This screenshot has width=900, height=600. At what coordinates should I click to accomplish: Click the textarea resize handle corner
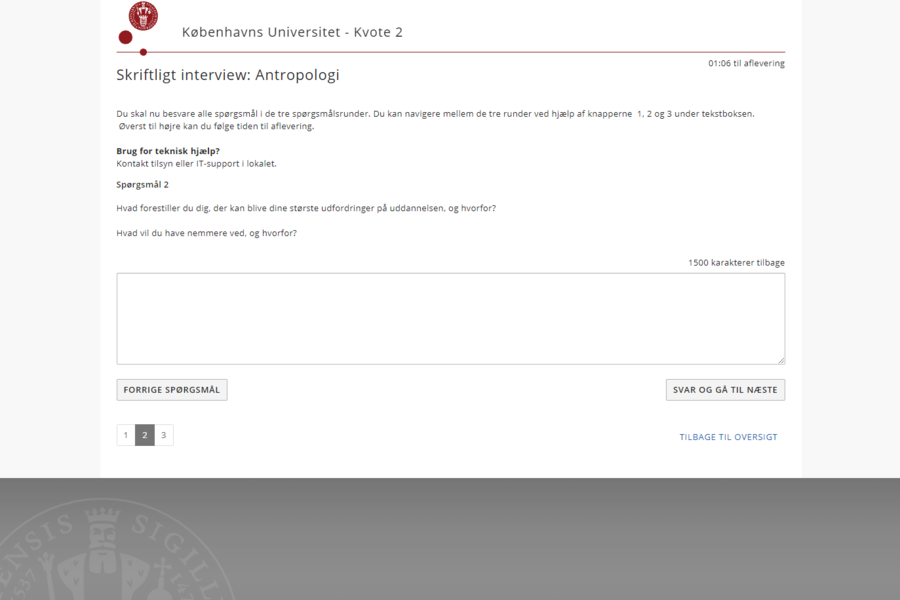(x=781, y=361)
